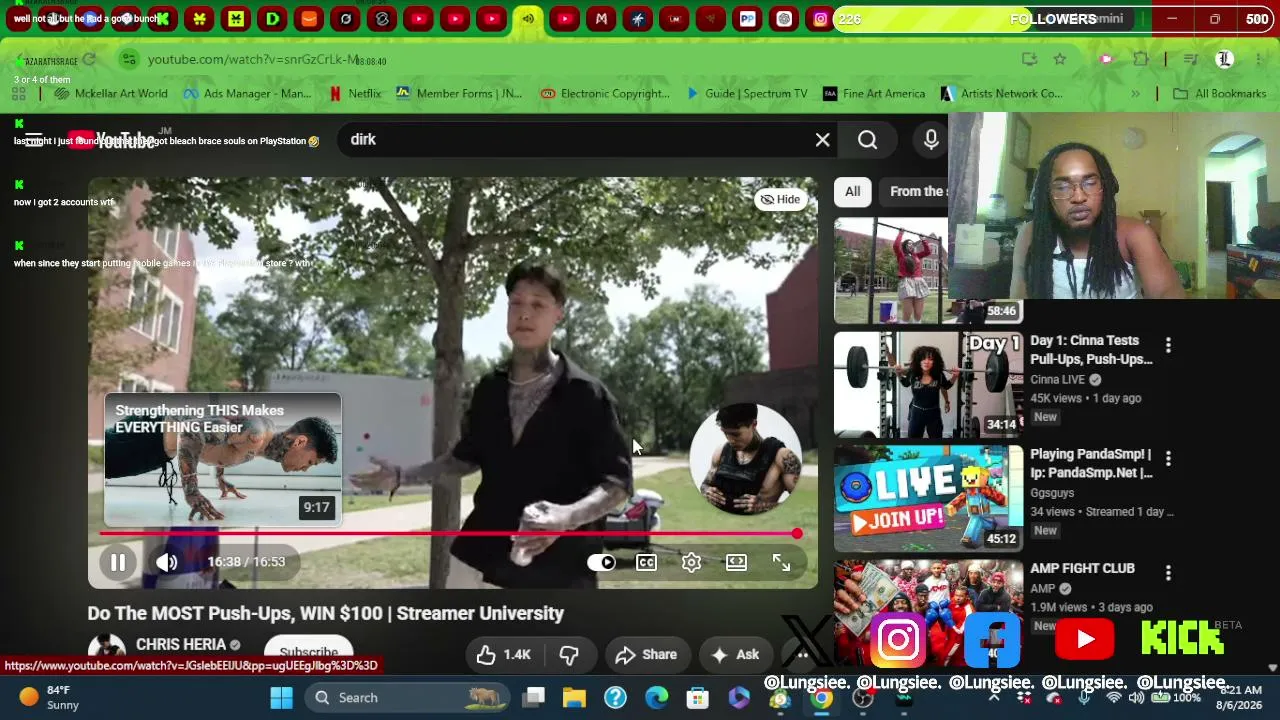Open the browser media controls icon
The width and height of the screenshot is (1280, 720).
click(1190, 60)
